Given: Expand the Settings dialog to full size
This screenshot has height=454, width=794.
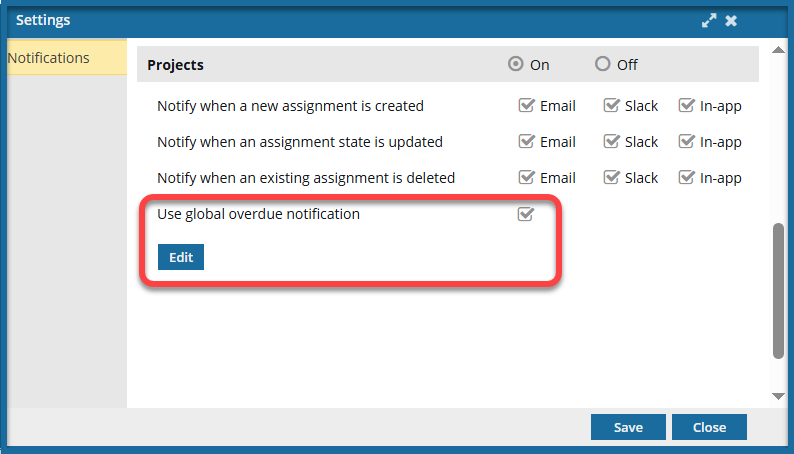Looking at the screenshot, I should (711, 20).
